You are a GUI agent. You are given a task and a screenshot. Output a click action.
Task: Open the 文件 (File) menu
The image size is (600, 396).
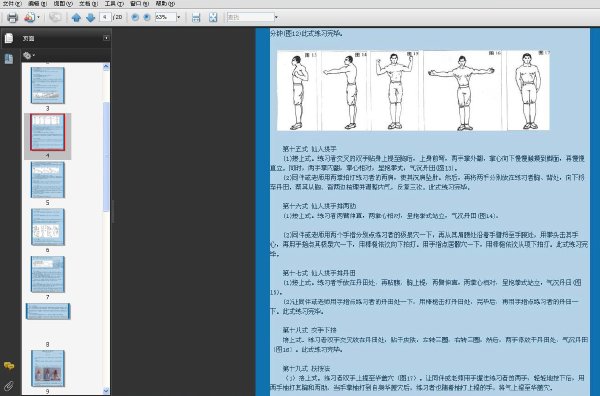coord(11,4)
